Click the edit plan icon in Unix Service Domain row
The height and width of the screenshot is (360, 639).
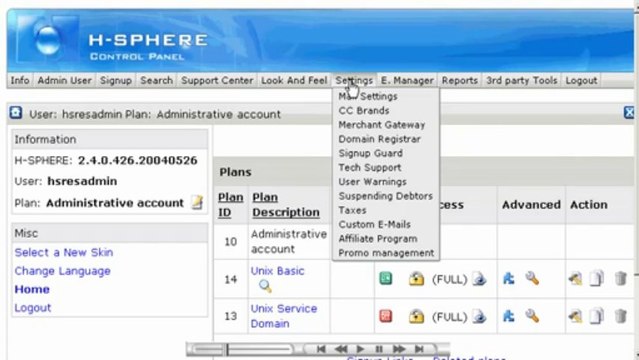[x=575, y=316]
